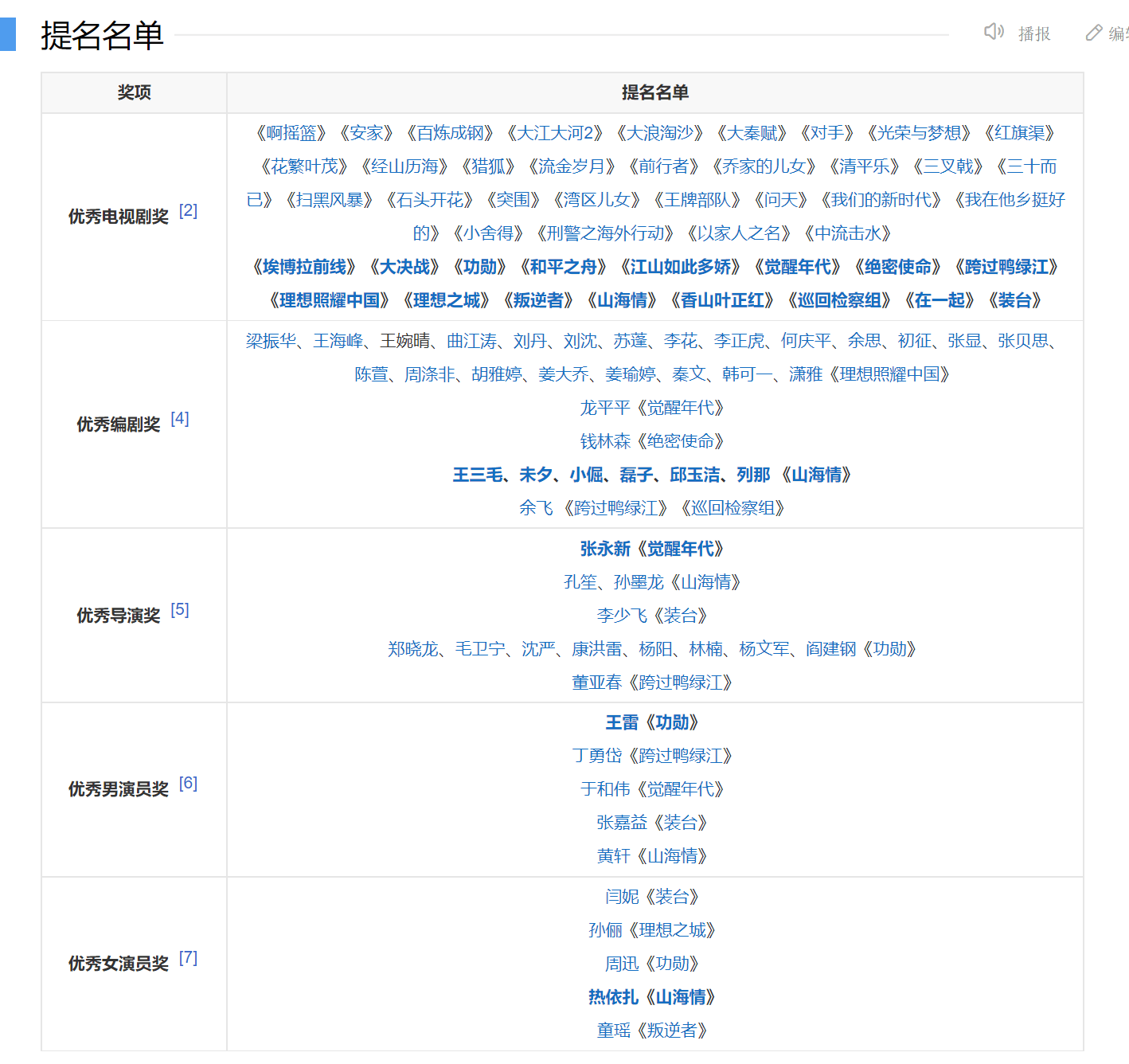Click 闫妮《装台》 actress entry
1129x1064 pixels.
pos(652,897)
